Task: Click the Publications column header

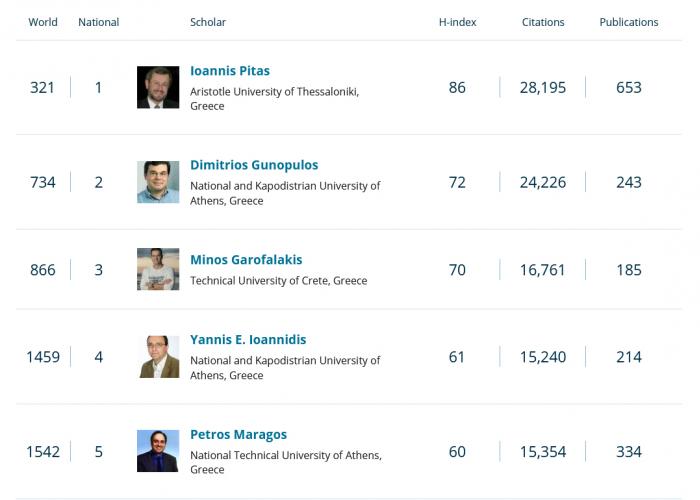Action: (629, 22)
